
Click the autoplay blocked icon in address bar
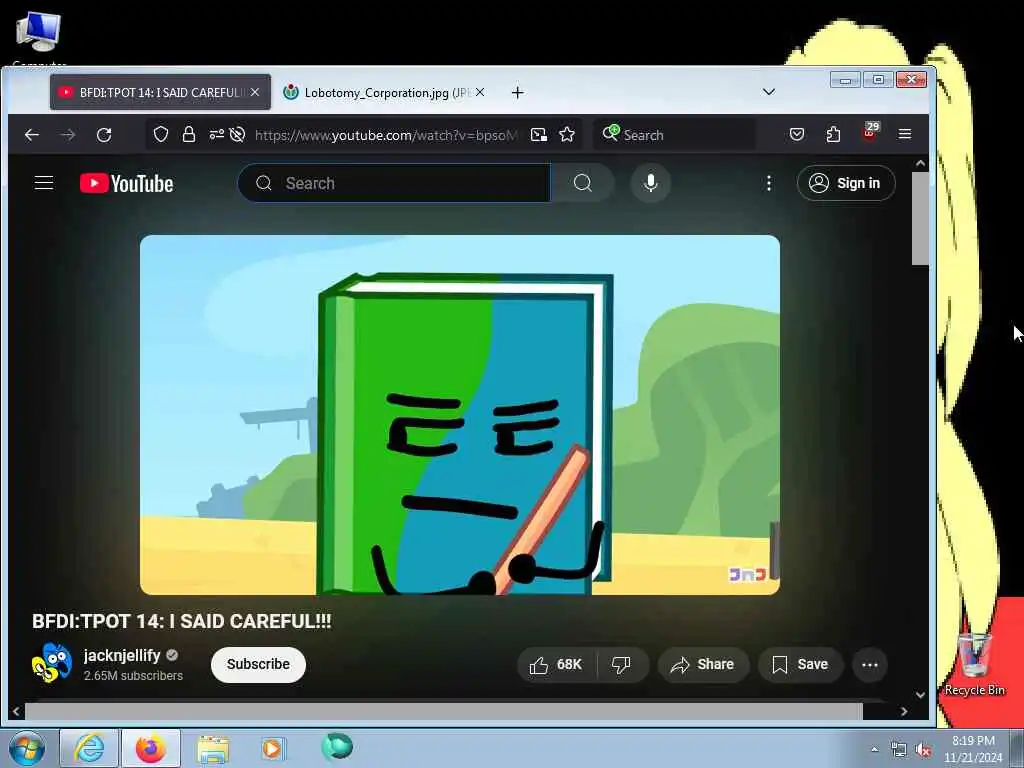pyautogui.click(x=238, y=135)
